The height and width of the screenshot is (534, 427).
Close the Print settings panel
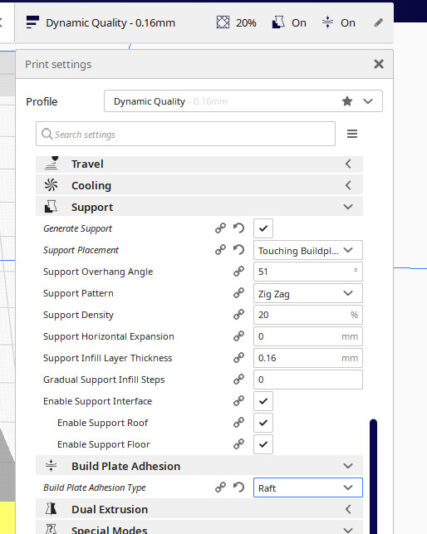[379, 64]
